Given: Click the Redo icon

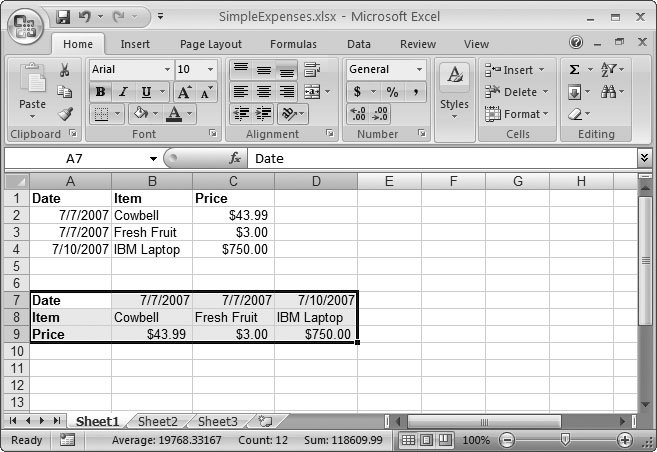Looking at the screenshot, I should [x=119, y=17].
